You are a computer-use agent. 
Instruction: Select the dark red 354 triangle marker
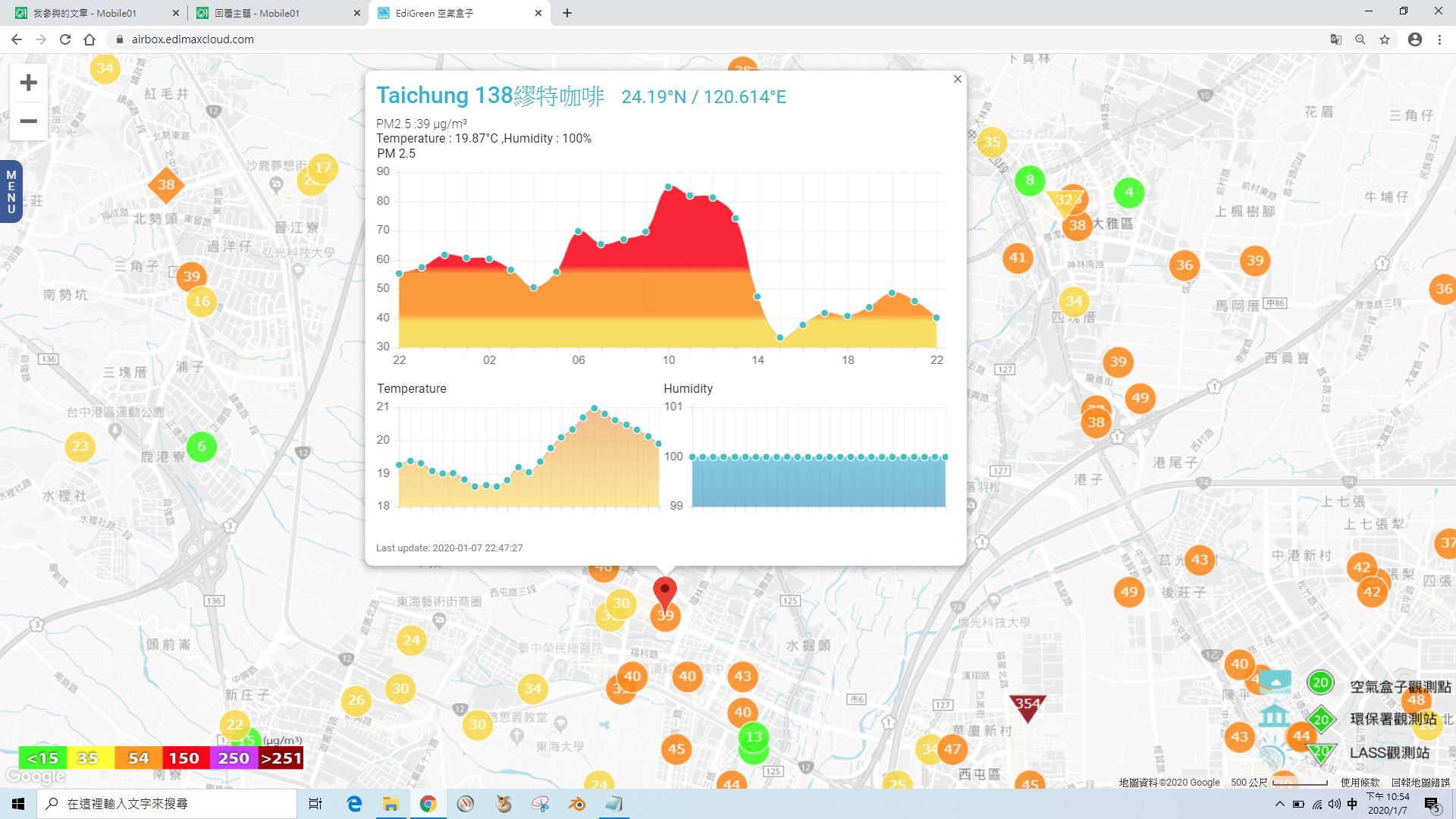[1028, 707]
